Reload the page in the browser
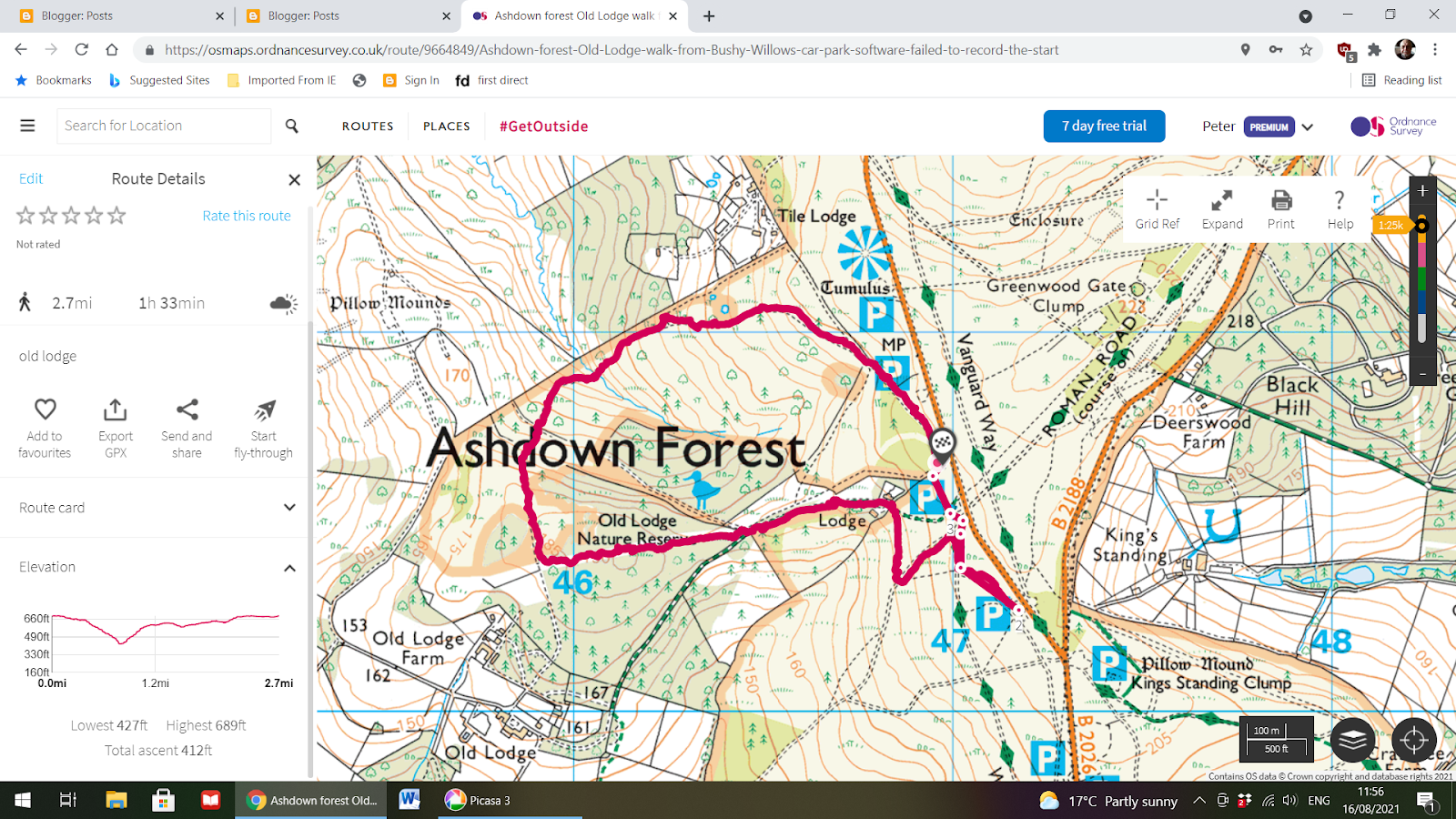 (82, 50)
